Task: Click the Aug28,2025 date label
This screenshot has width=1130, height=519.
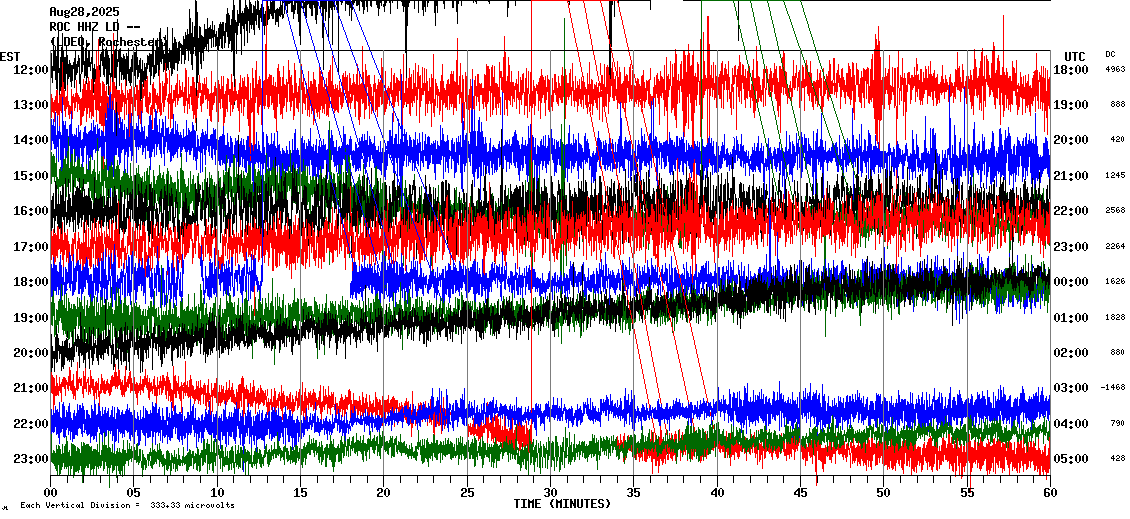Action: tap(84, 12)
